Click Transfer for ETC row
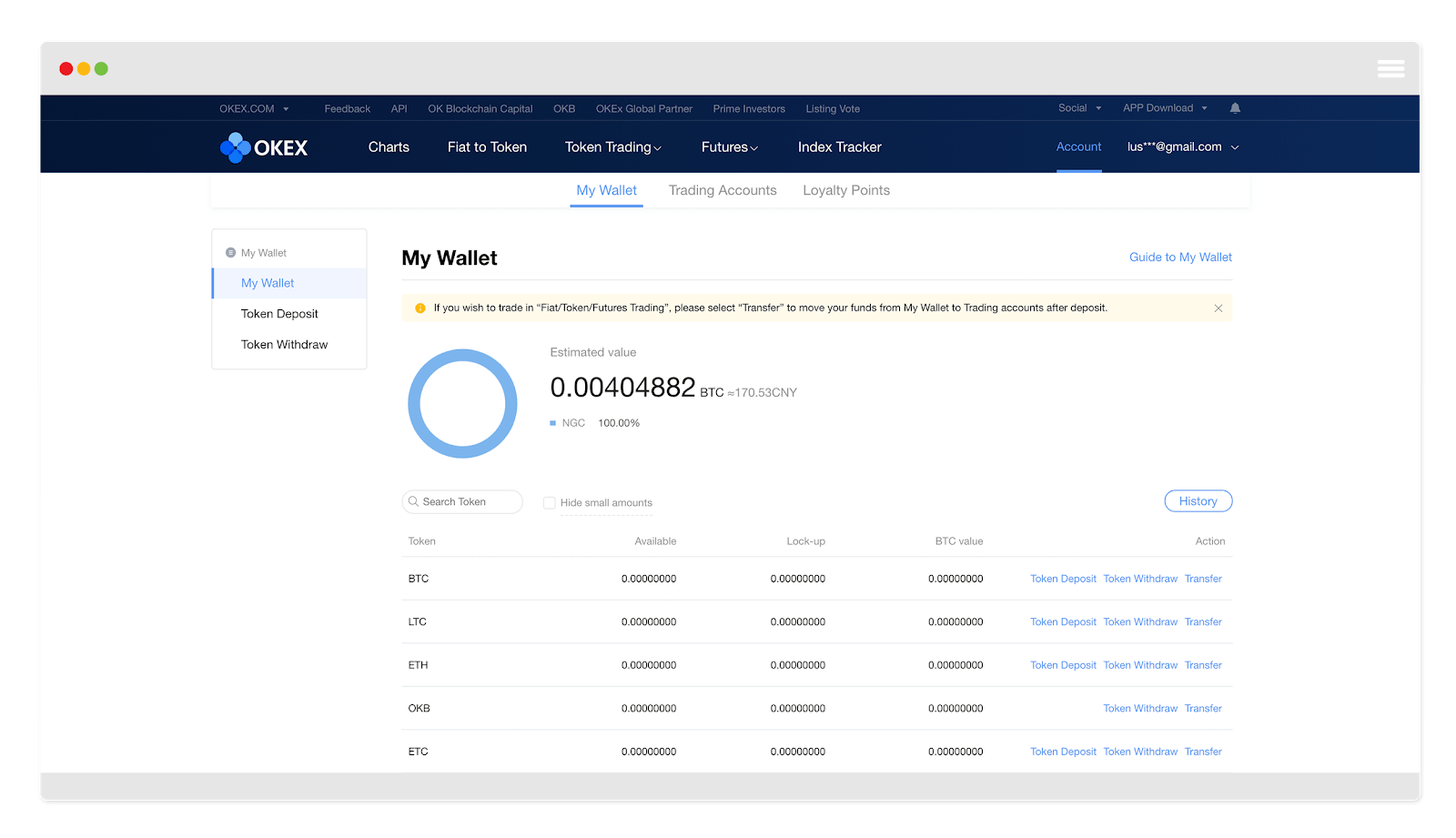This screenshot has height=838, width=1456. pyautogui.click(x=1203, y=752)
